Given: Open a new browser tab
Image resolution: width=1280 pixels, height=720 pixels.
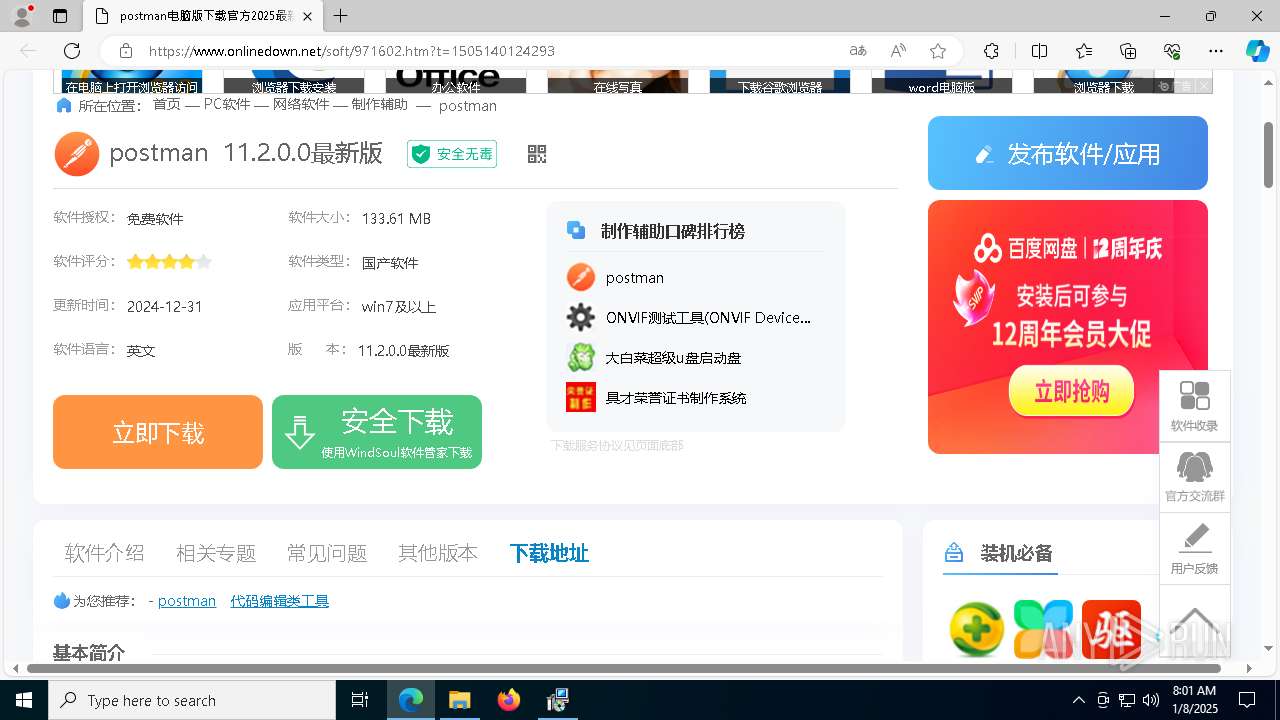Looking at the screenshot, I should tap(341, 16).
